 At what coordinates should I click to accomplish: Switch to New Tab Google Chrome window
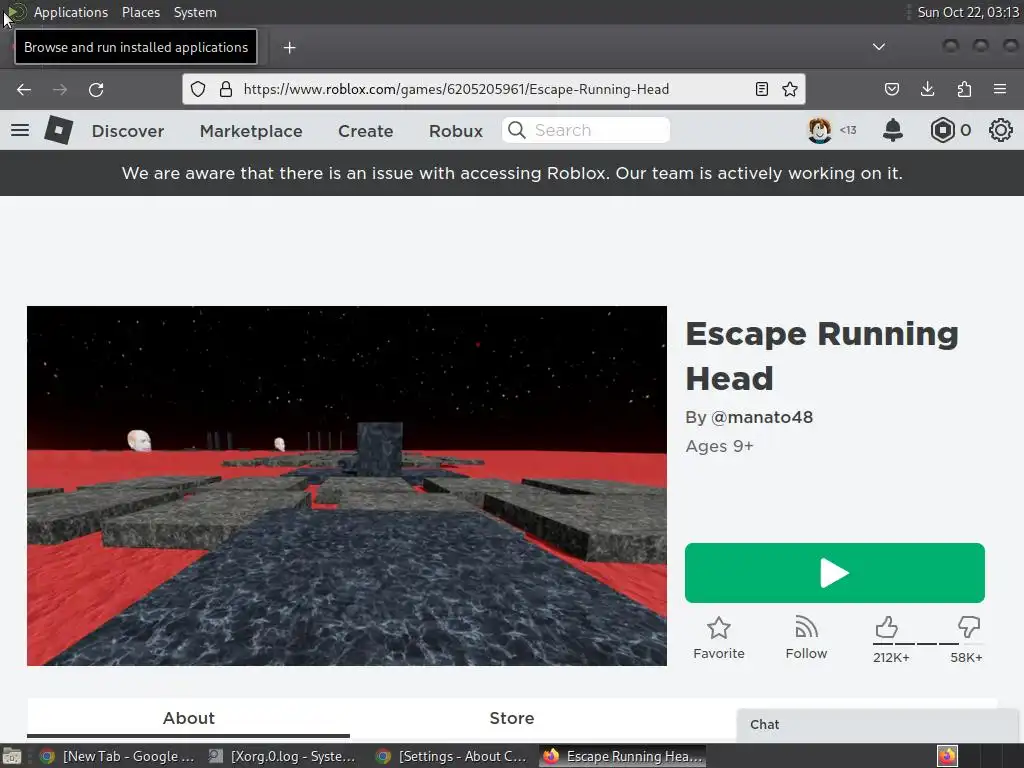[x=118, y=756]
